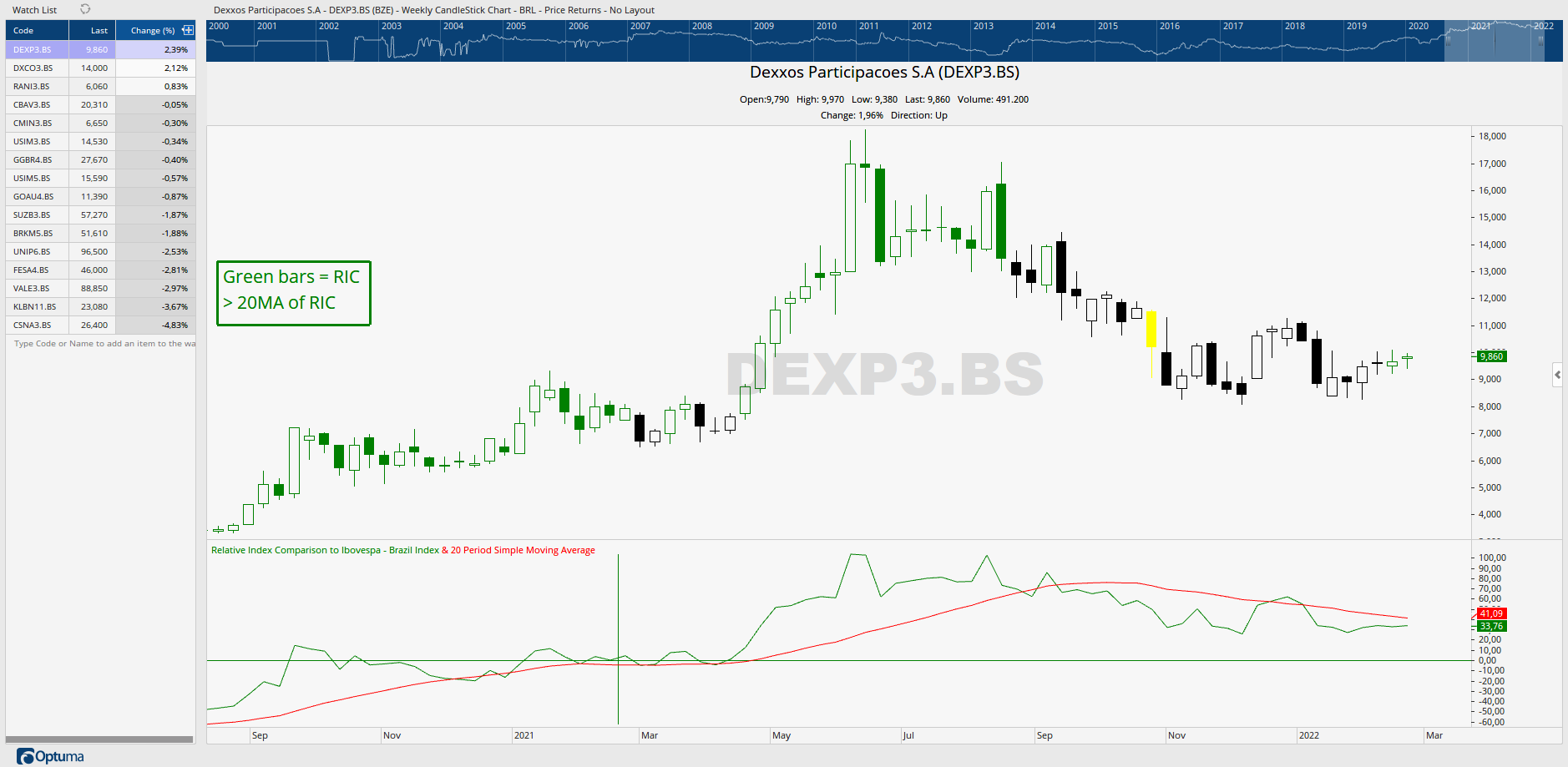Click the green 9,860 last price label

click(1491, 356)
